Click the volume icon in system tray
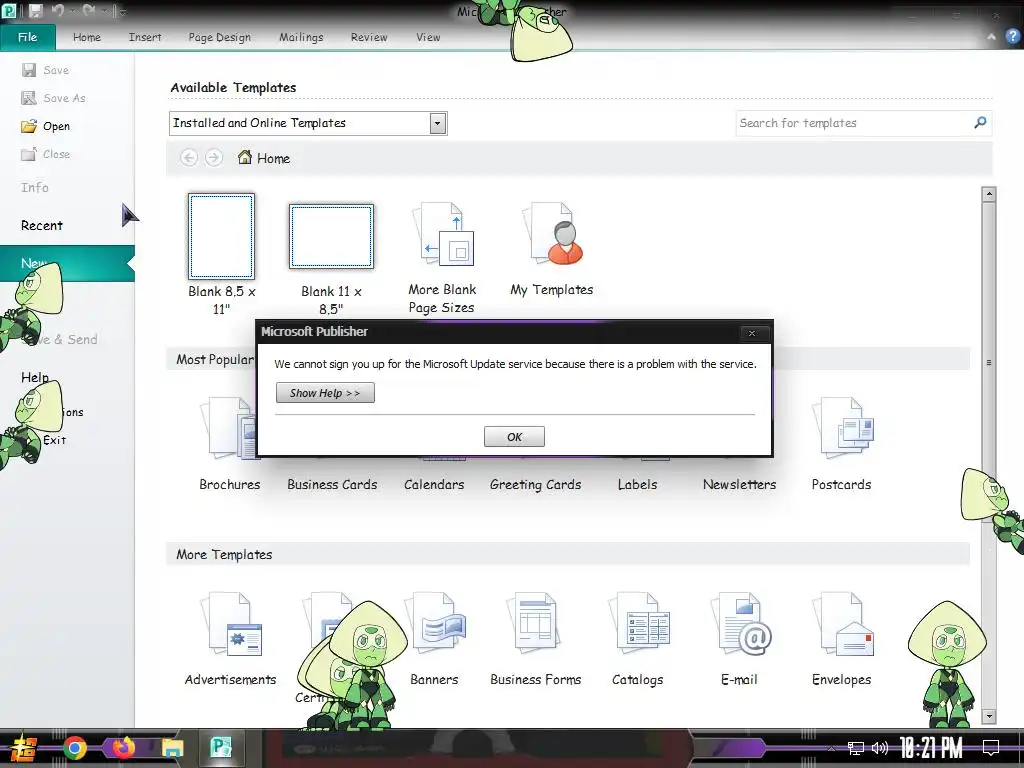Viewport: 1024px width, 768px height. point(880,748)
